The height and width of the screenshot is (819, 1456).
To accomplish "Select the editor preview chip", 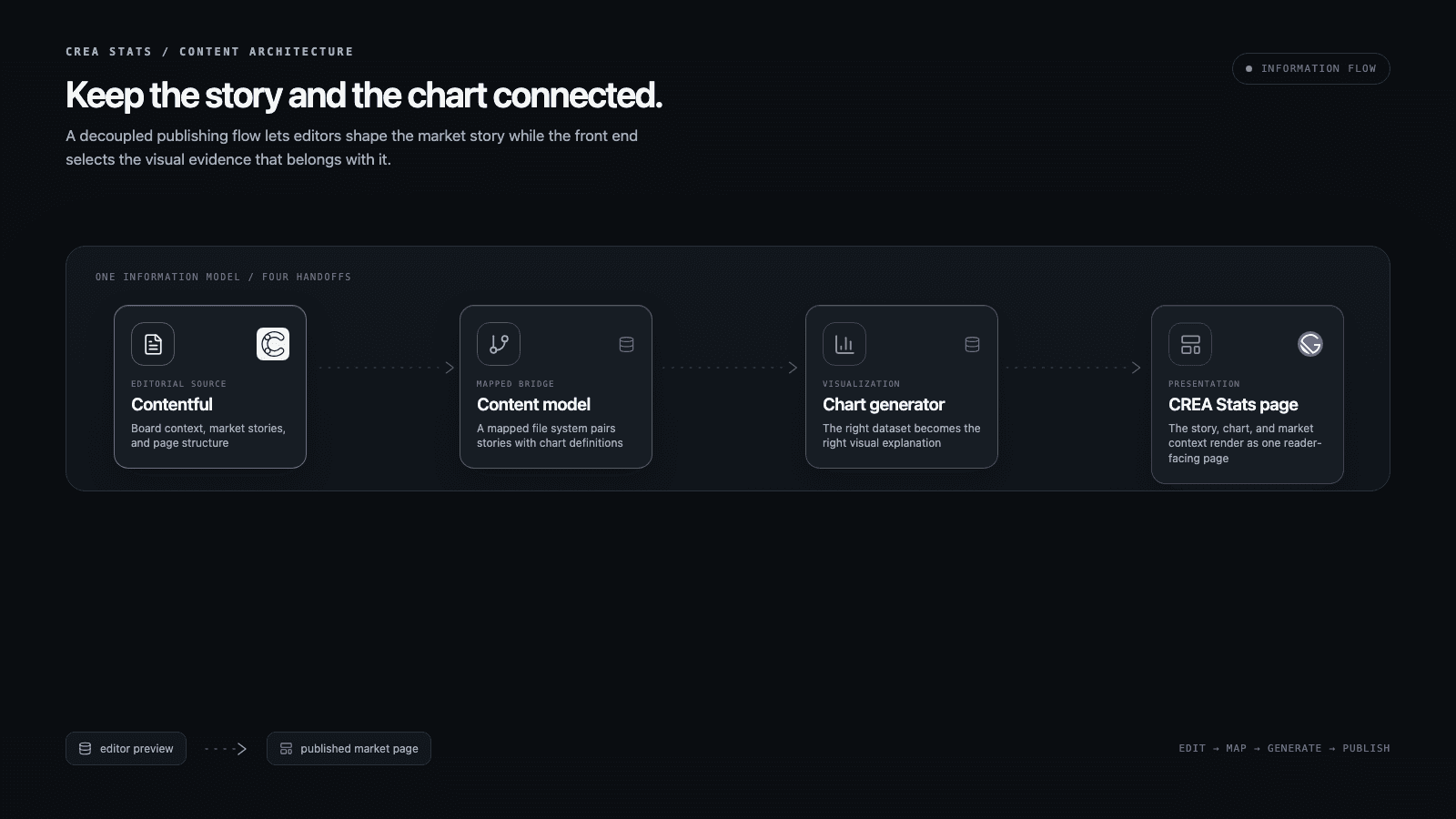I will 126,748.
